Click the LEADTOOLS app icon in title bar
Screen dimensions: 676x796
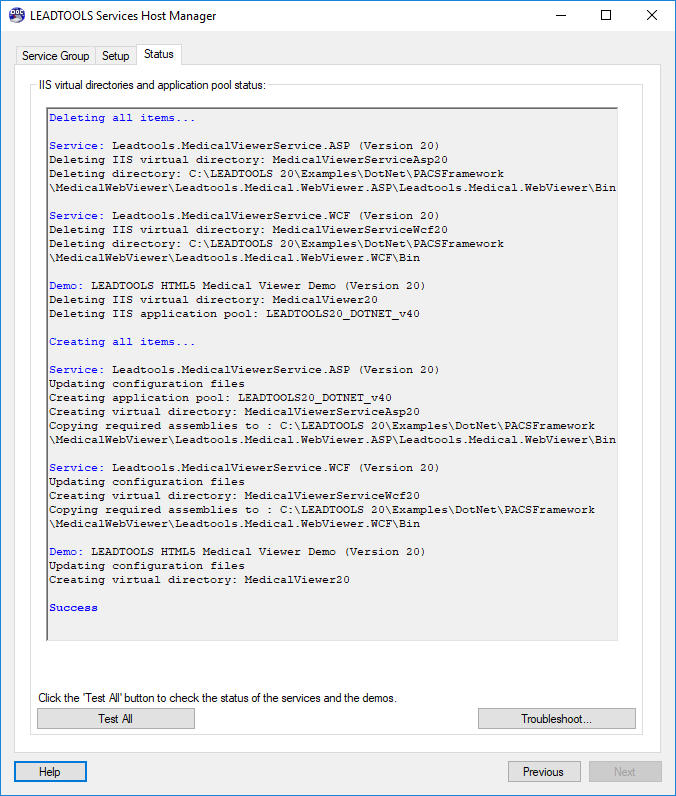coord(17,15)
